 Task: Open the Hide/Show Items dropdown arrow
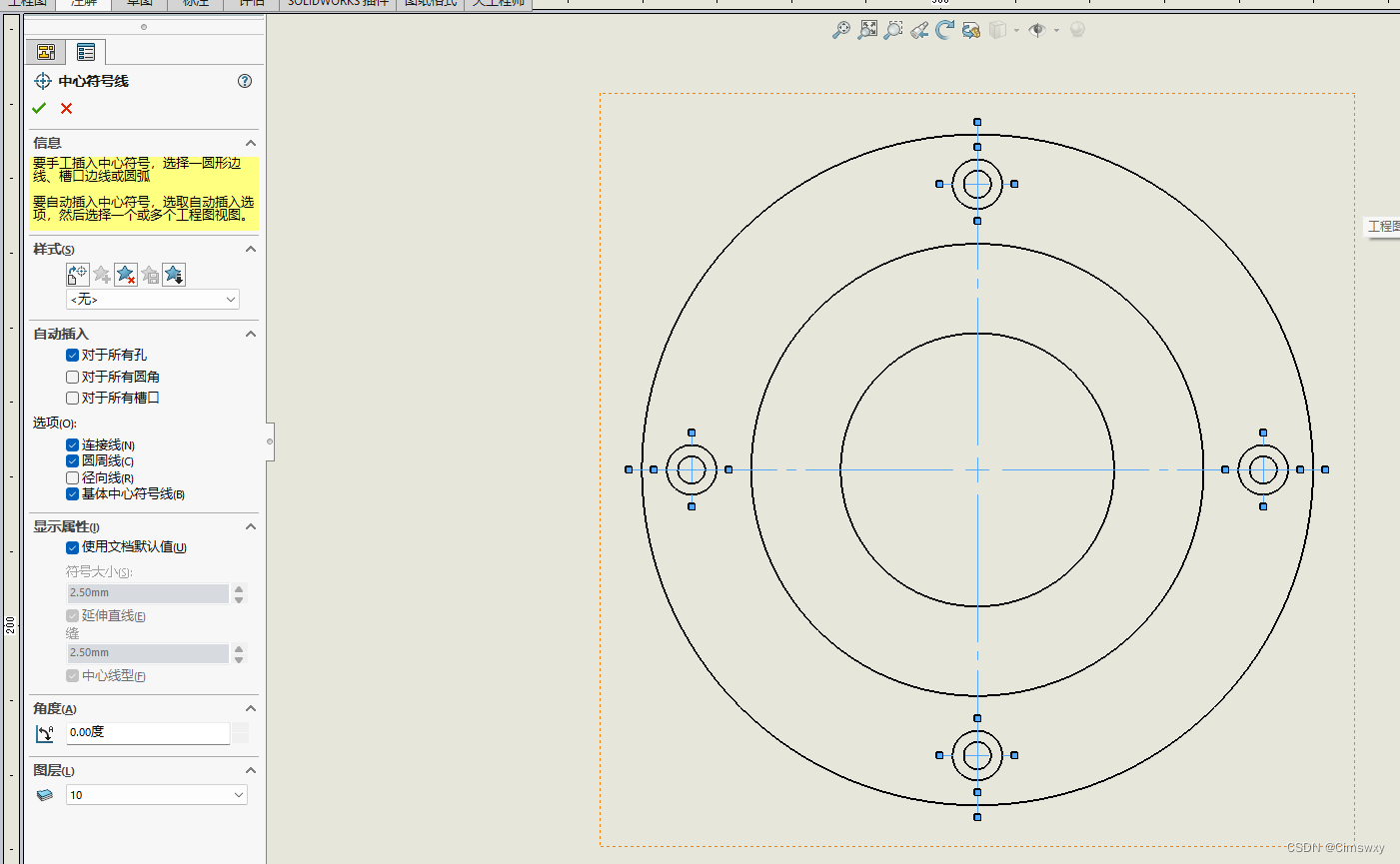point(1056,30)
